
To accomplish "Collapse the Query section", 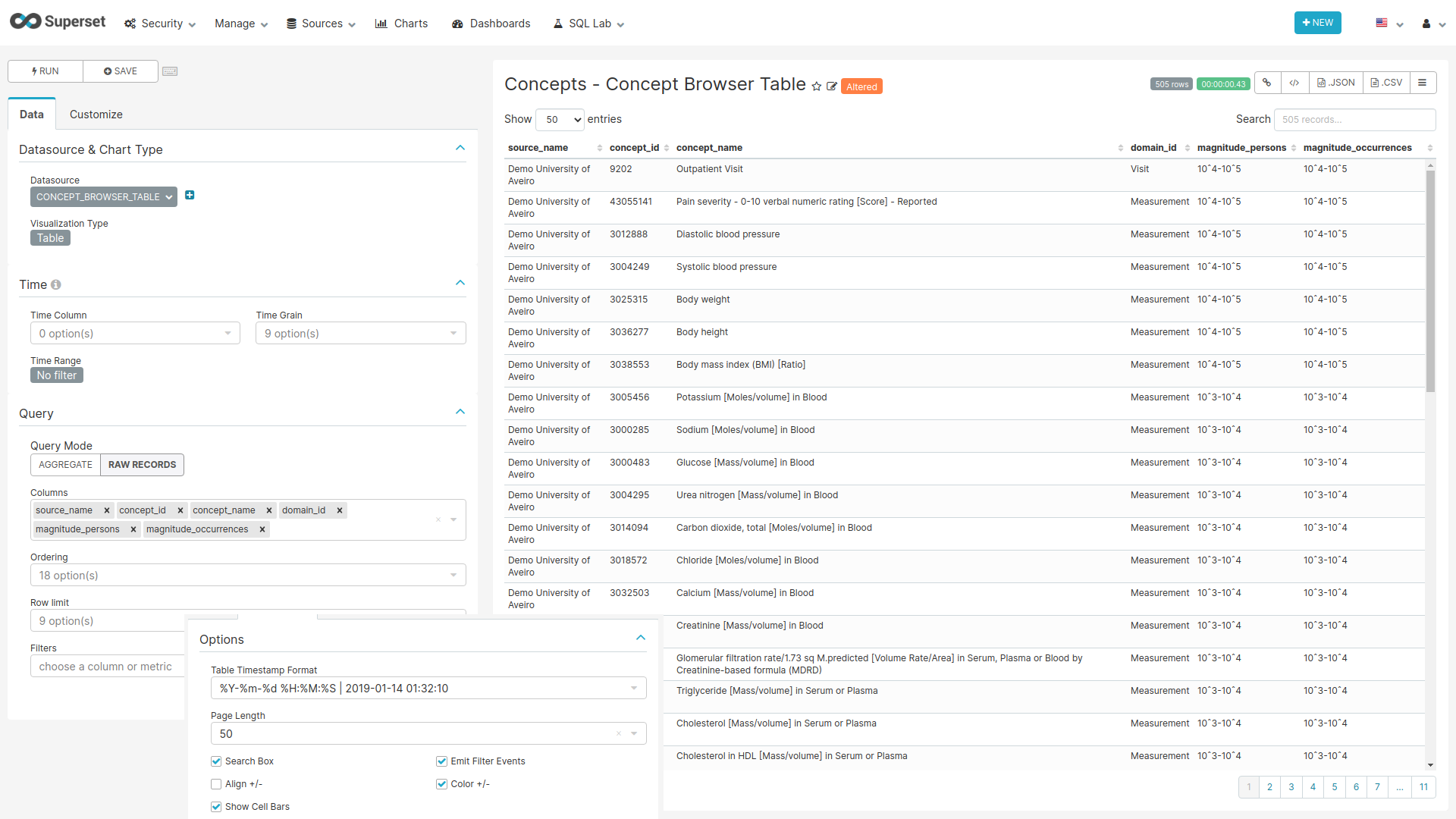I will point(460,412).
